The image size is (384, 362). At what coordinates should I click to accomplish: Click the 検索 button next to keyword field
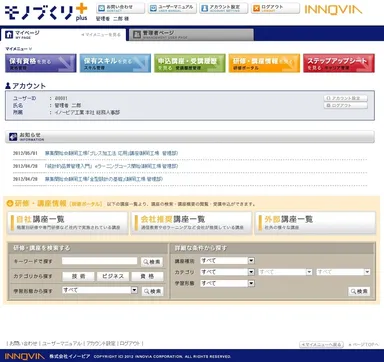(152, 262)
